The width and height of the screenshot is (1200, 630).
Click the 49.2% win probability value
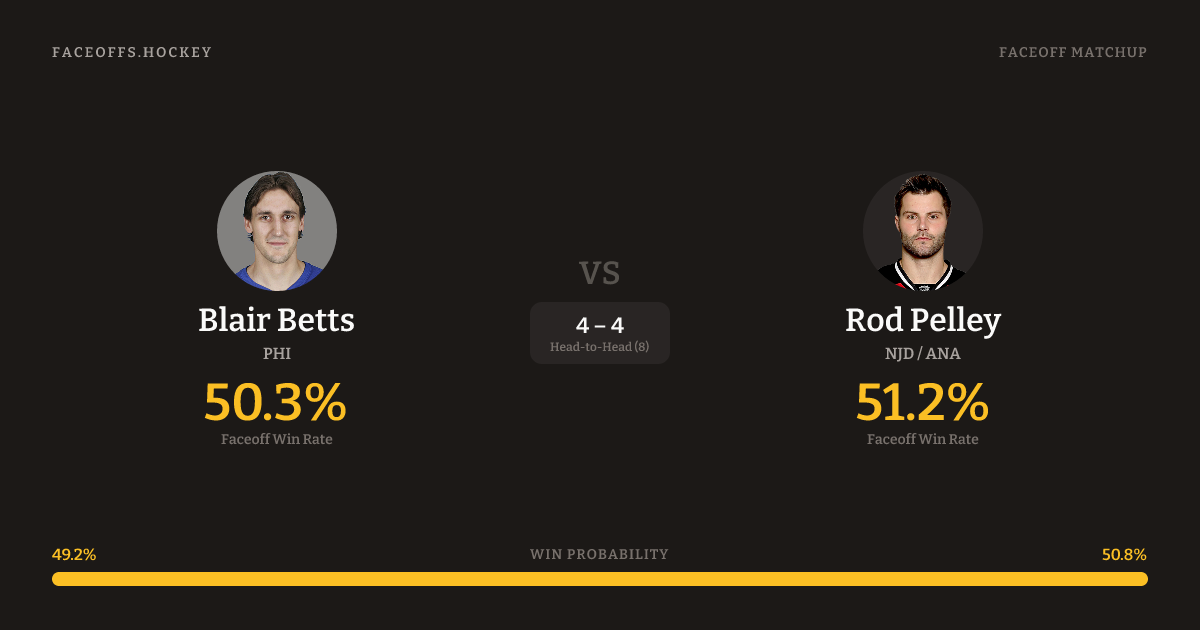click(74, 555)
